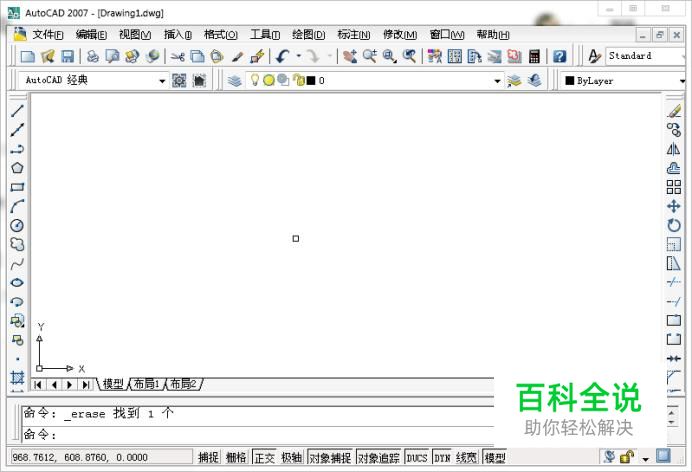Click the black ByLayer color square
The image size is (692, 472).
569,80
